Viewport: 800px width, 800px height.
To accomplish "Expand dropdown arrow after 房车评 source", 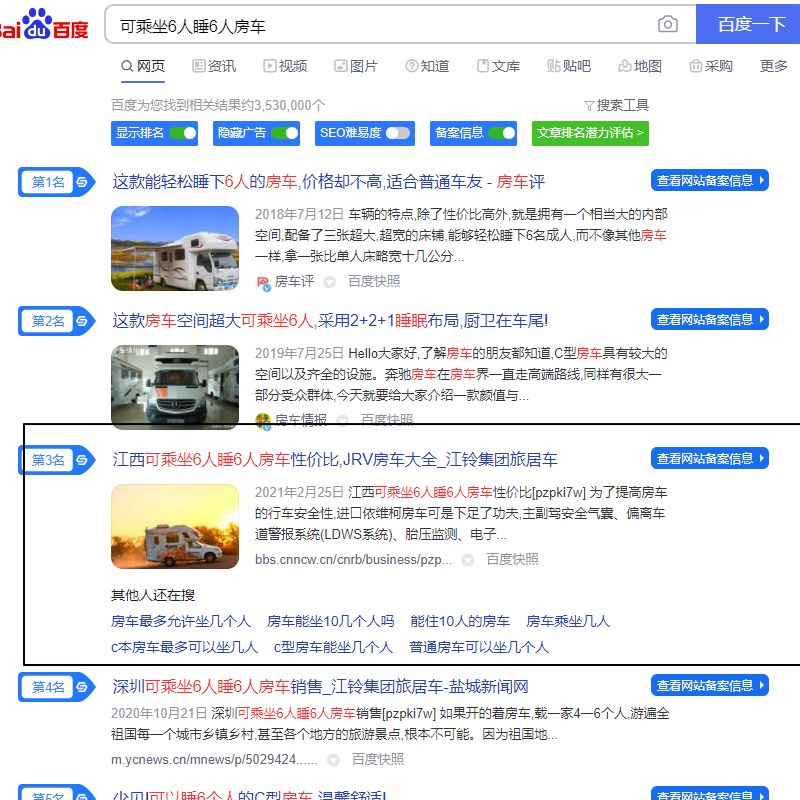I will pyautogui.click(x=330, y=282).
